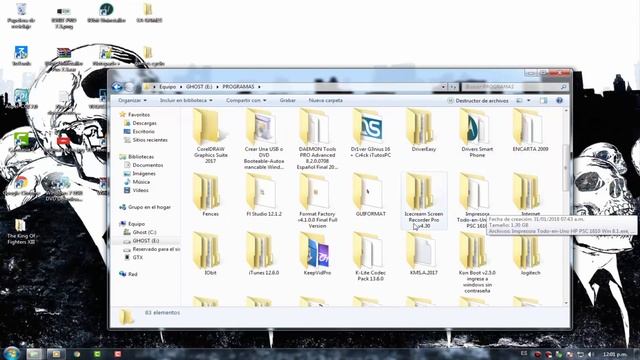Click PROGRAMAS in the address breadcrumb

(x=238, y=87)
